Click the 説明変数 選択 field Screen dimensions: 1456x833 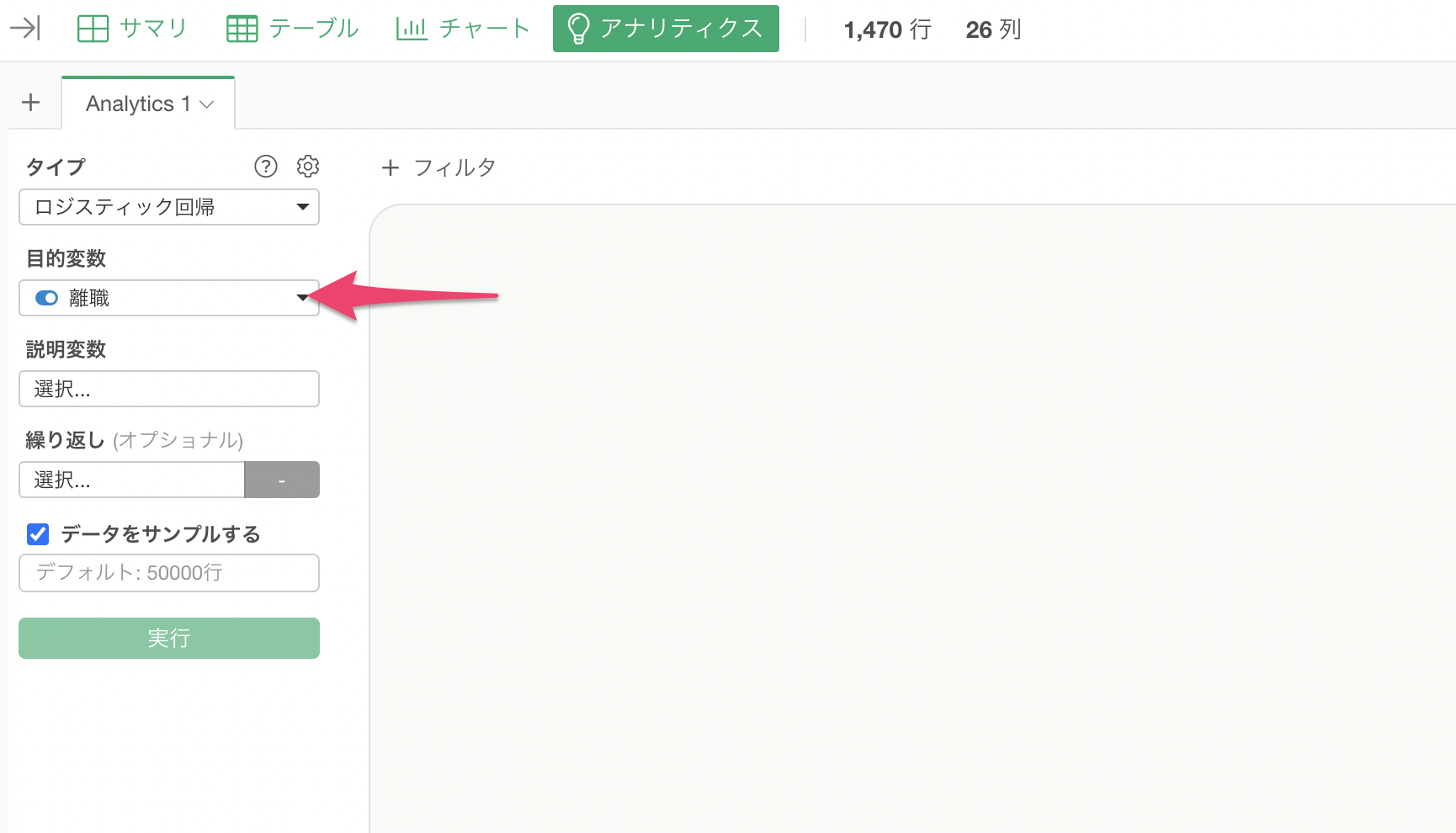pyautogui.click(x=168, y=389)
